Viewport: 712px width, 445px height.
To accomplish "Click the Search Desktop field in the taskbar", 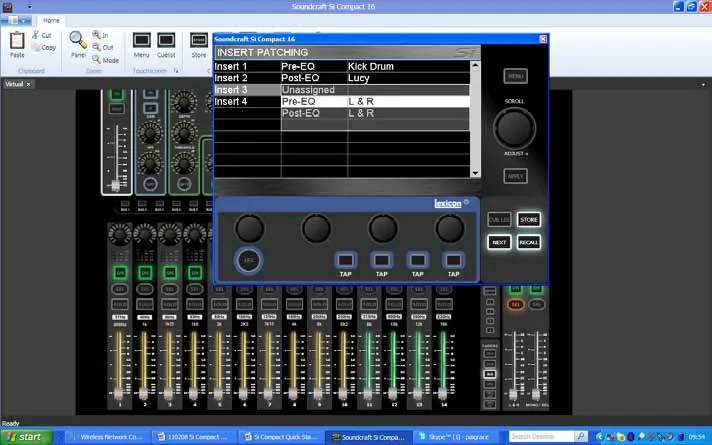I will (x=541, y=437).
